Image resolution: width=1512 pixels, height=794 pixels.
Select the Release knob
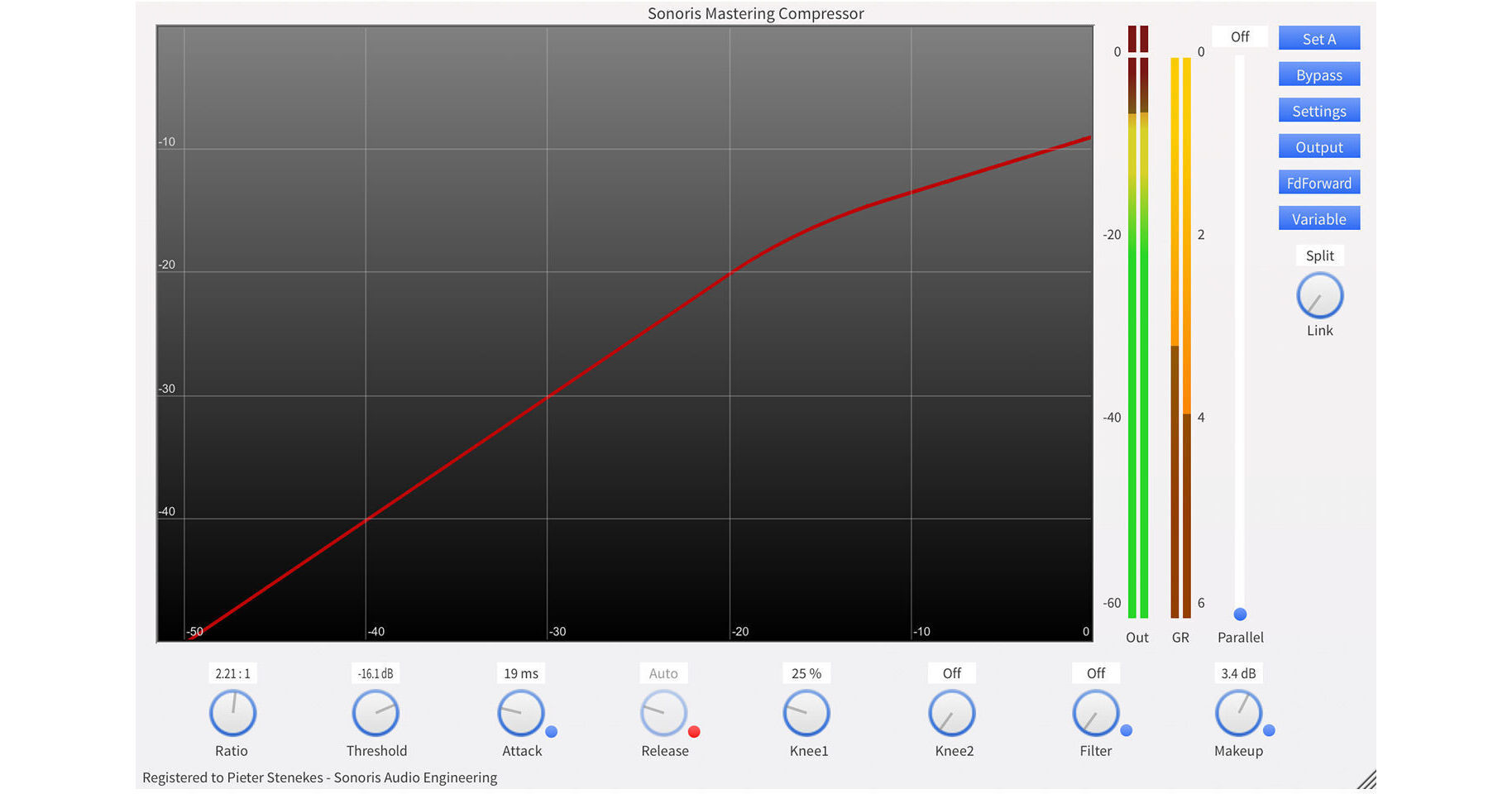[x=663, y=713]
